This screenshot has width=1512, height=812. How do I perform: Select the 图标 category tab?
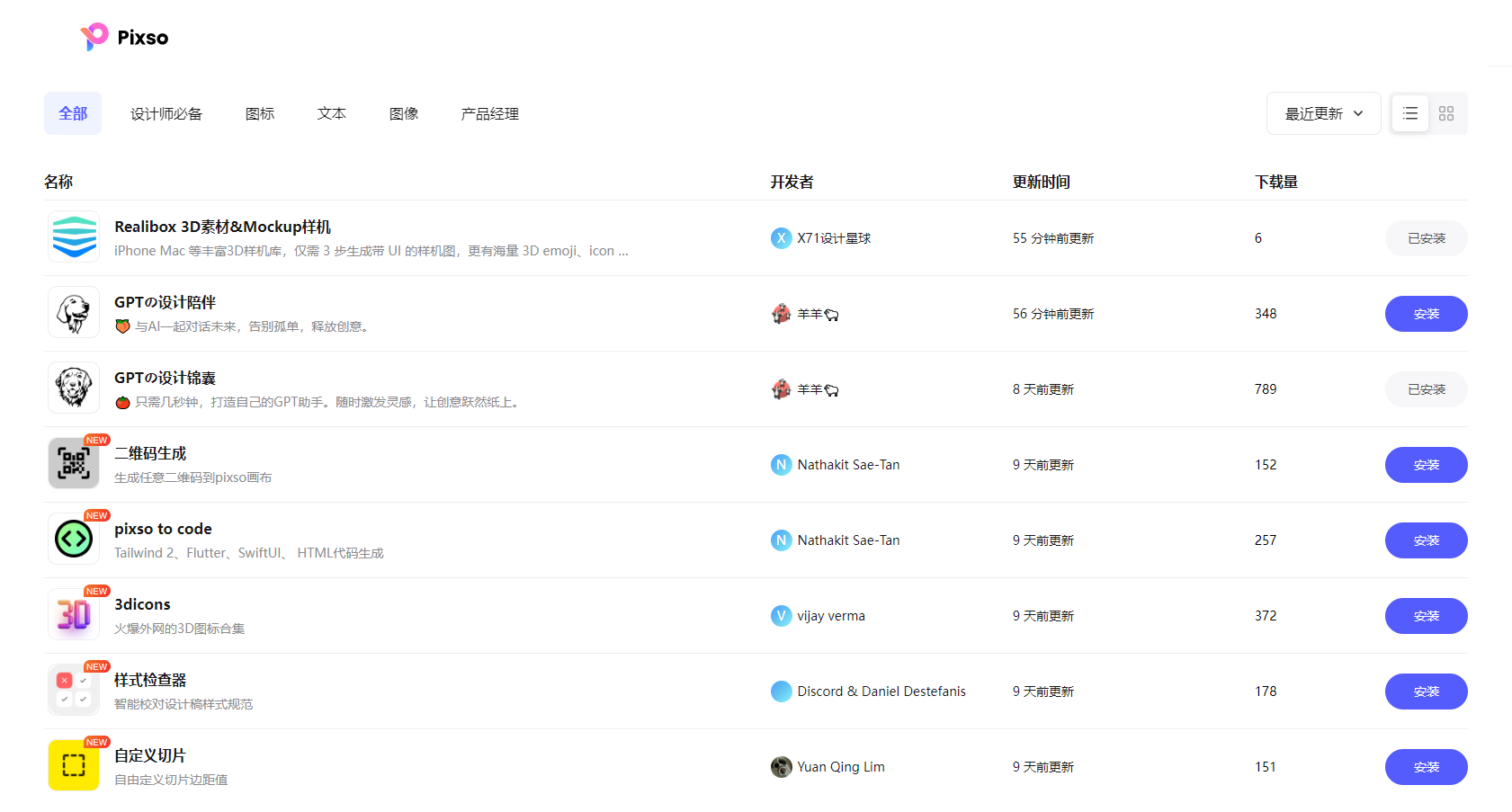260,114
